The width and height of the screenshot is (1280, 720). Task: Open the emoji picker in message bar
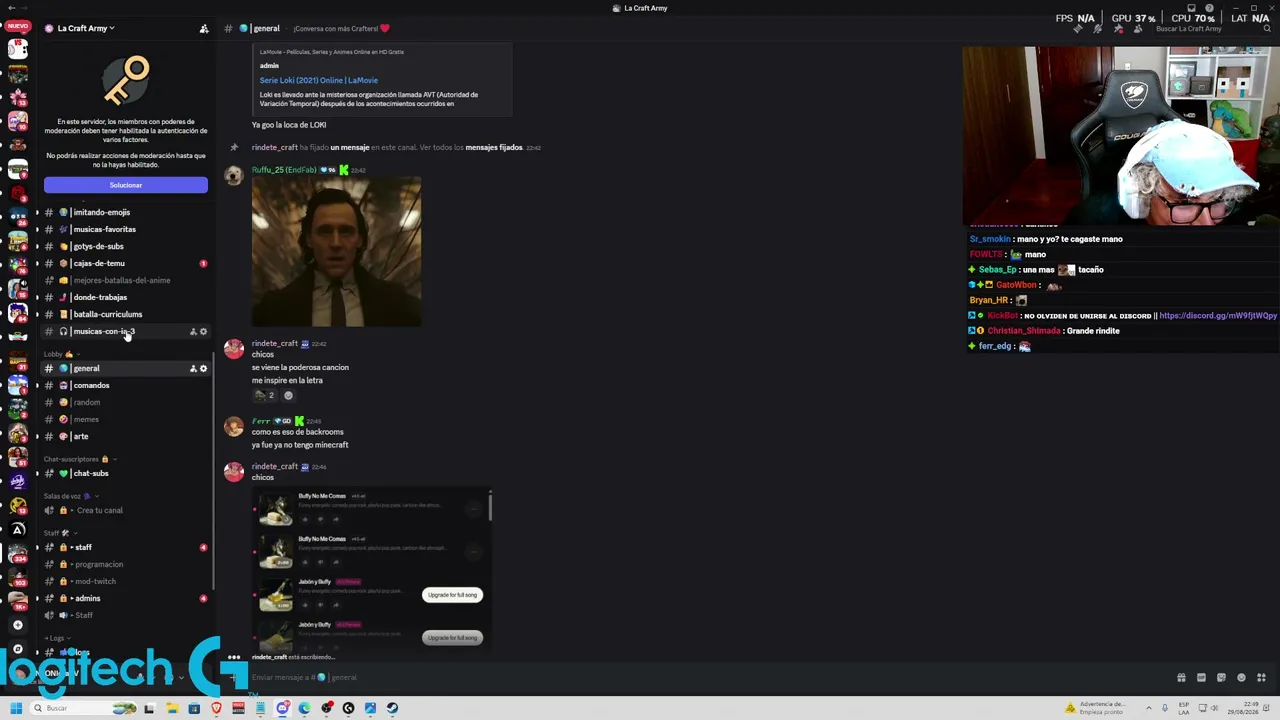pos(1241,678)
